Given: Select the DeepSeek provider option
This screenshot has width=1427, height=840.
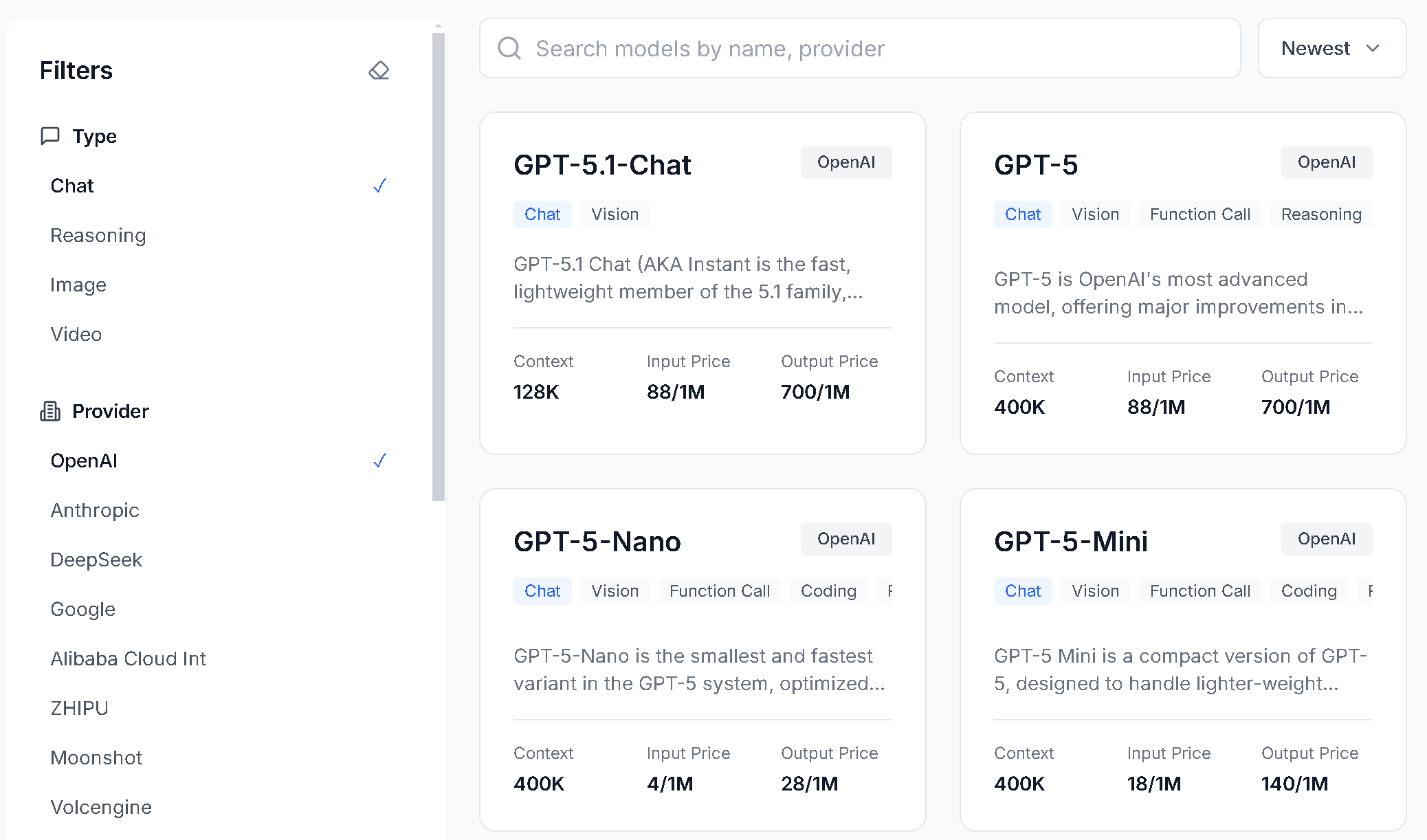Looking at the screenshot, I should point(96,560).
